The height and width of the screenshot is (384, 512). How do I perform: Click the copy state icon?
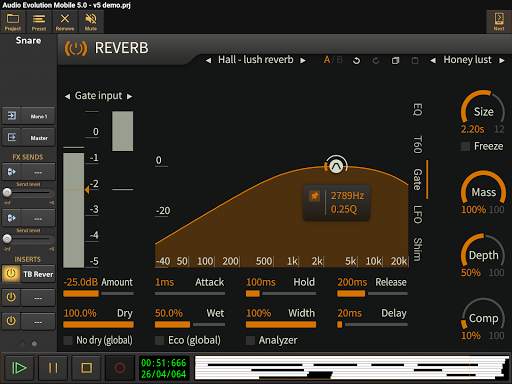tap(395, 60)
